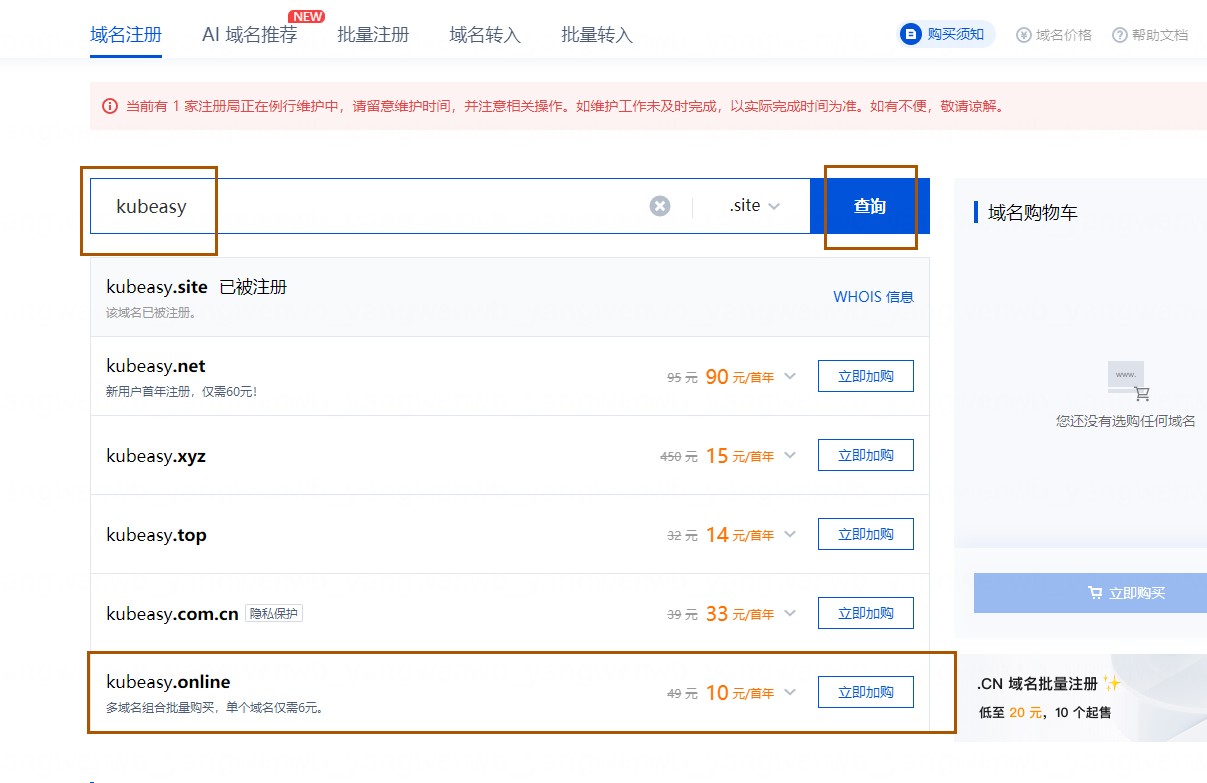Click the 帮助文档 question mark icon

pyautogui.click(x=1119, y=35)
